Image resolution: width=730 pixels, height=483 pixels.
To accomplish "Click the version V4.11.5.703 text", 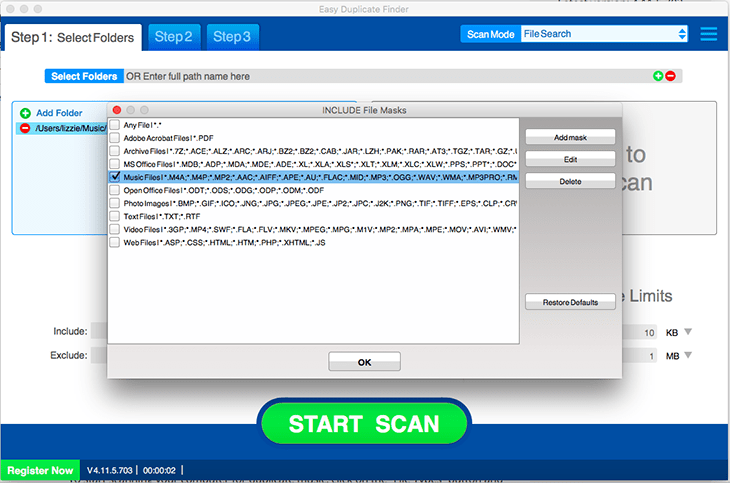I will [109, 470].
